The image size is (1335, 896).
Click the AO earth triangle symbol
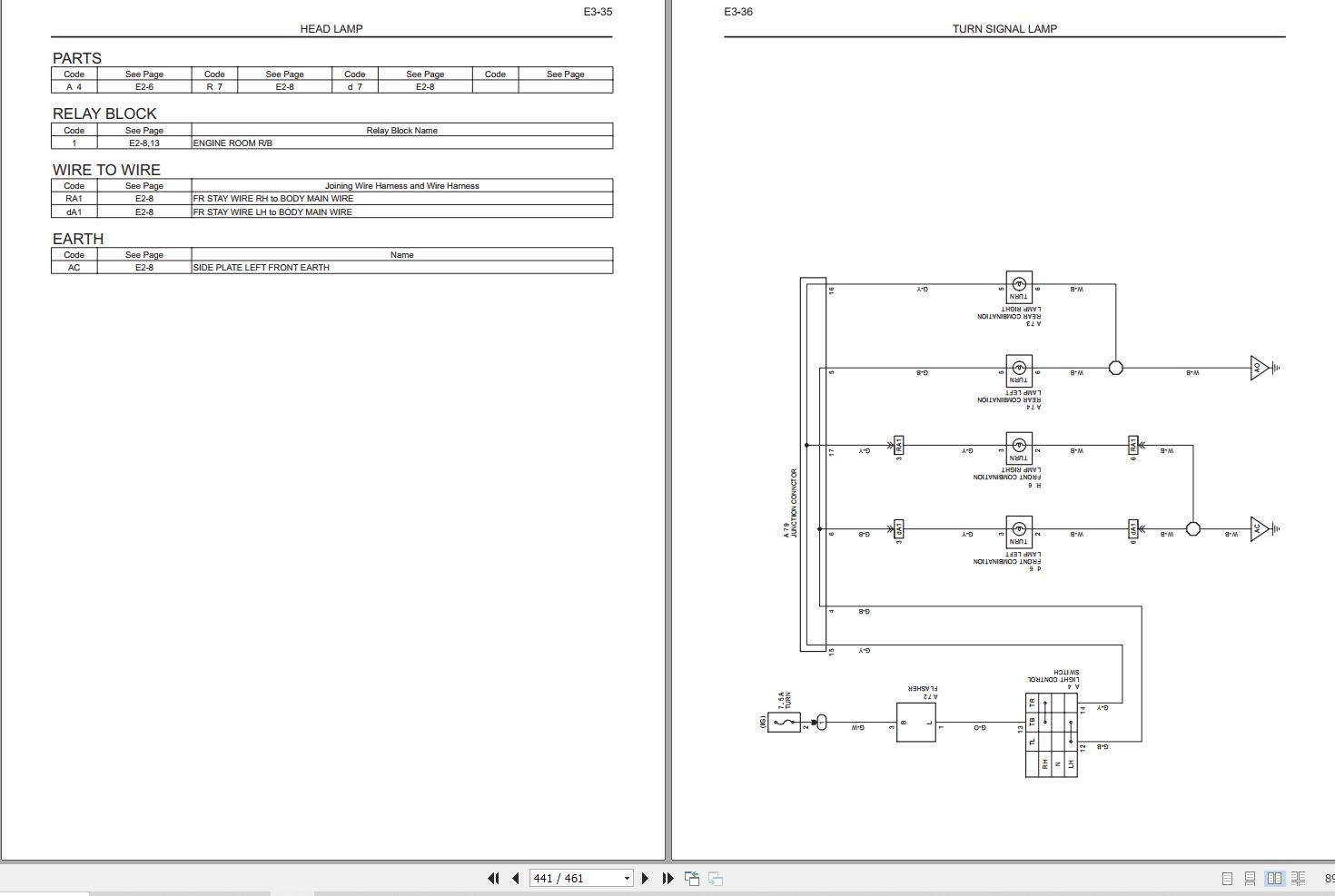coord(1260,368)
